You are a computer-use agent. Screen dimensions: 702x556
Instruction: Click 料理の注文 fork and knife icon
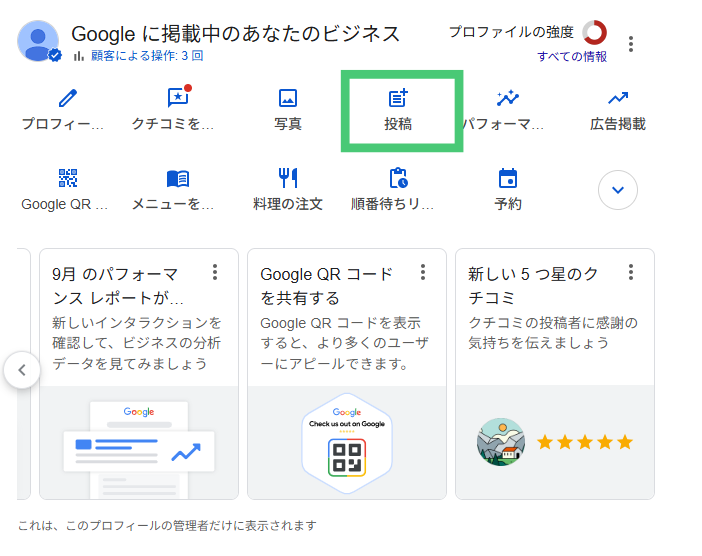(x=288, y=178)
